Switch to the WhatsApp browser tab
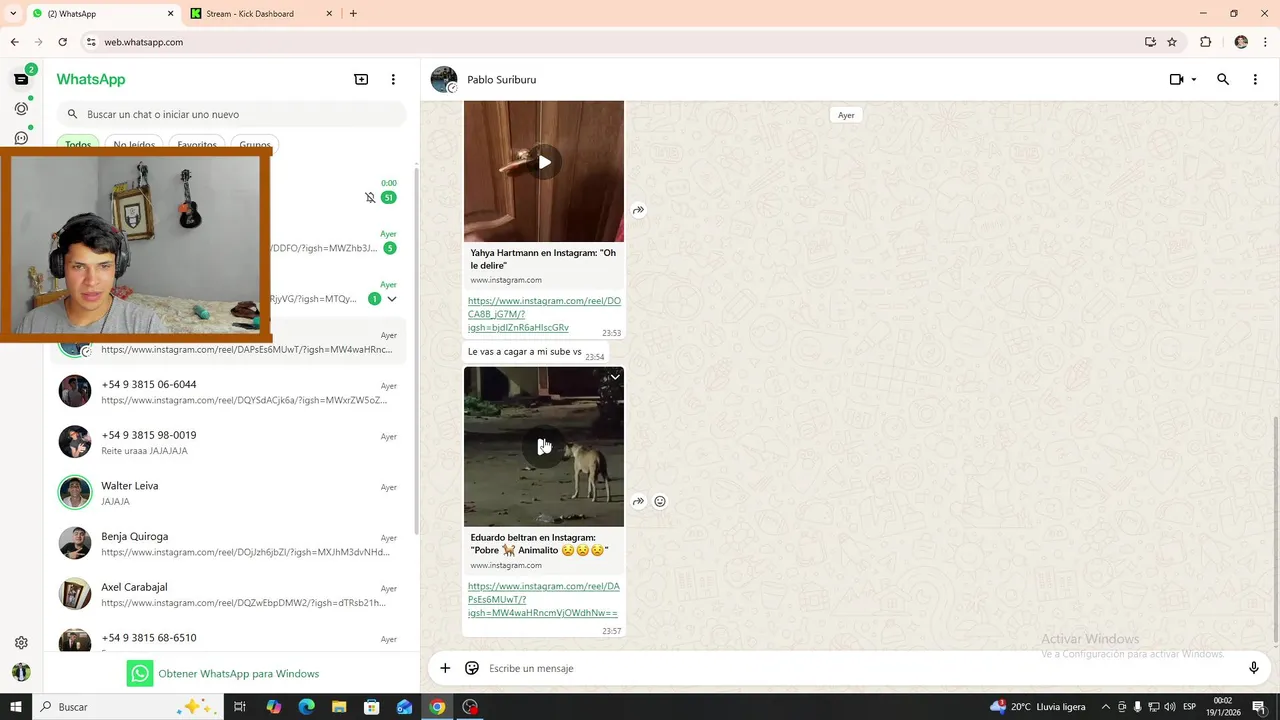Viewport: 1280px width, 720px height. (100, 14)
